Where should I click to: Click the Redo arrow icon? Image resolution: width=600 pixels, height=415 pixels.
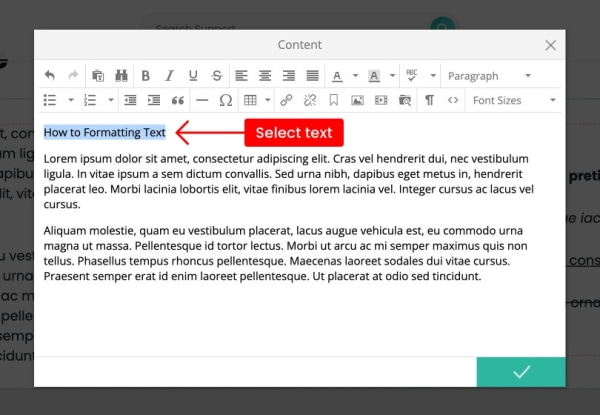(x=73, y=76)
